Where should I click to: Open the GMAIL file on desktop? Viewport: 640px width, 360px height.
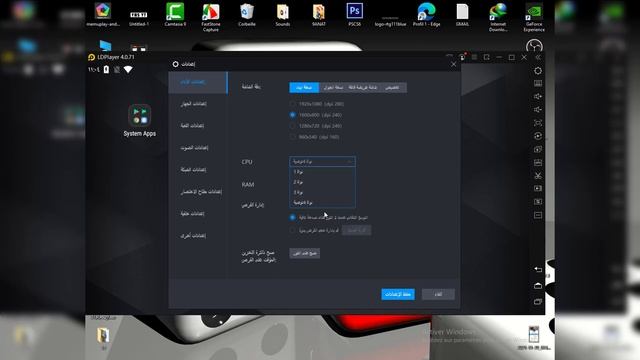462,15
